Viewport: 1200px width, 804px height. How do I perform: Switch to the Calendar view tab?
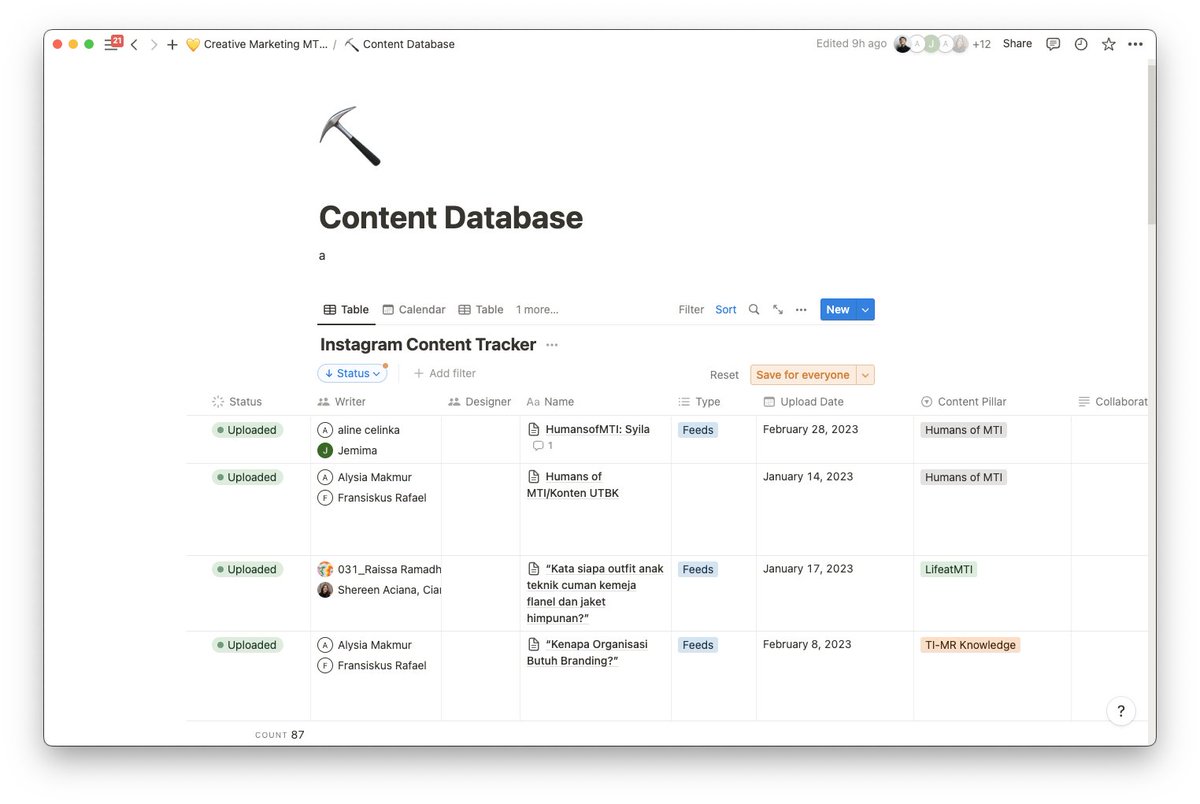tap(414, 310)
